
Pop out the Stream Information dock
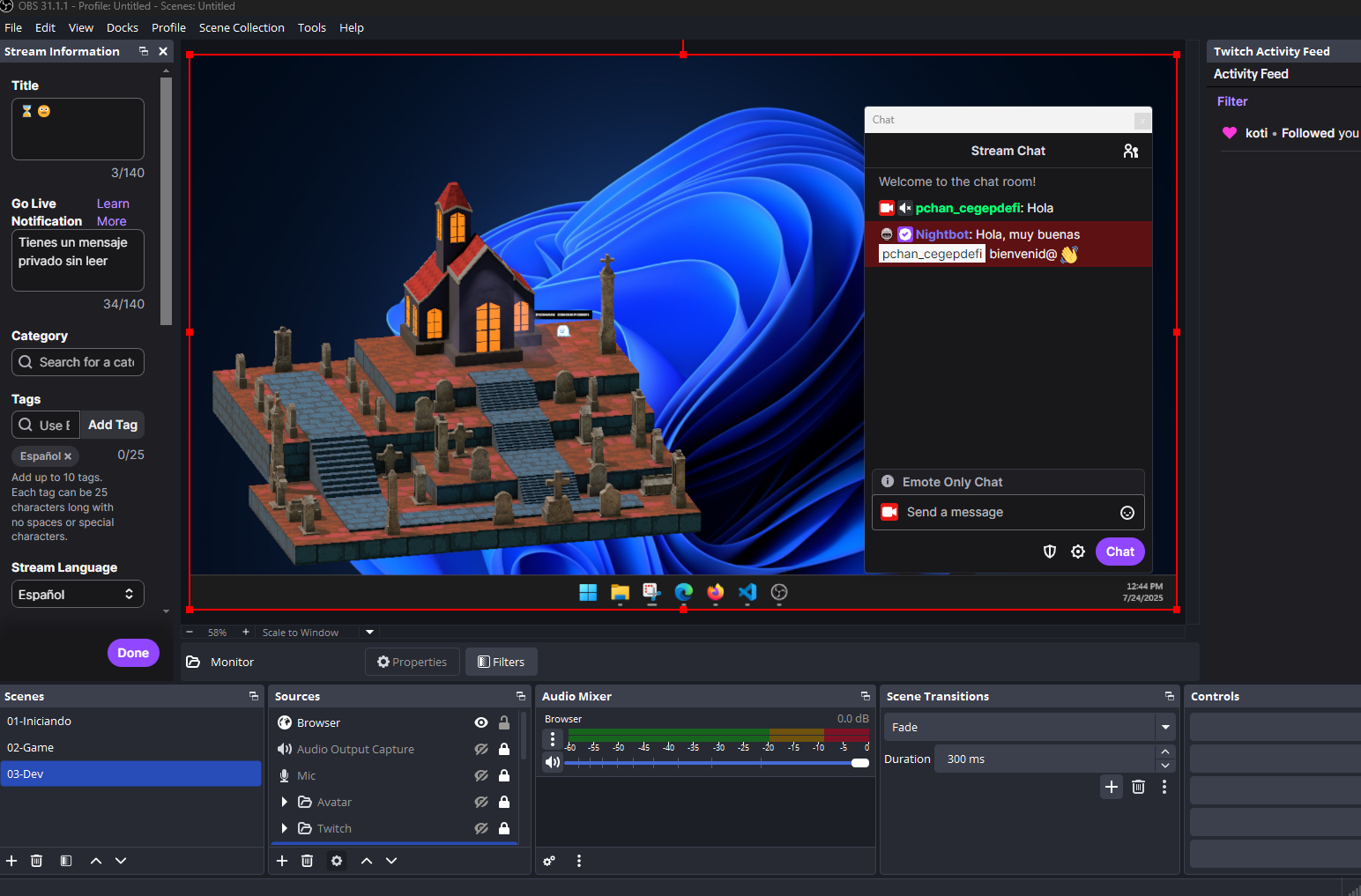(x=144, y=51)
